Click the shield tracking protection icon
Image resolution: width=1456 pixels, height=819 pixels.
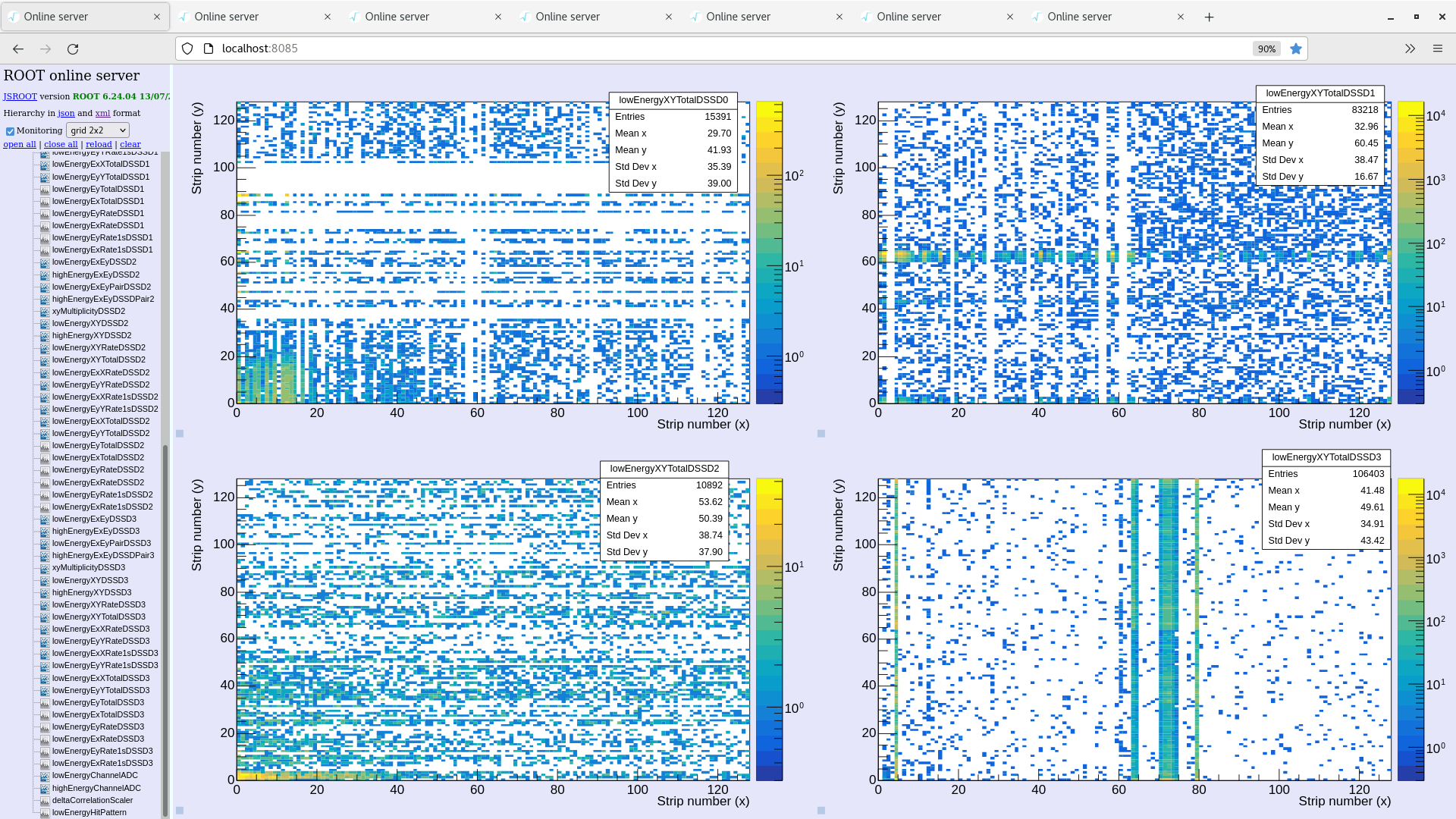[187, 49]
